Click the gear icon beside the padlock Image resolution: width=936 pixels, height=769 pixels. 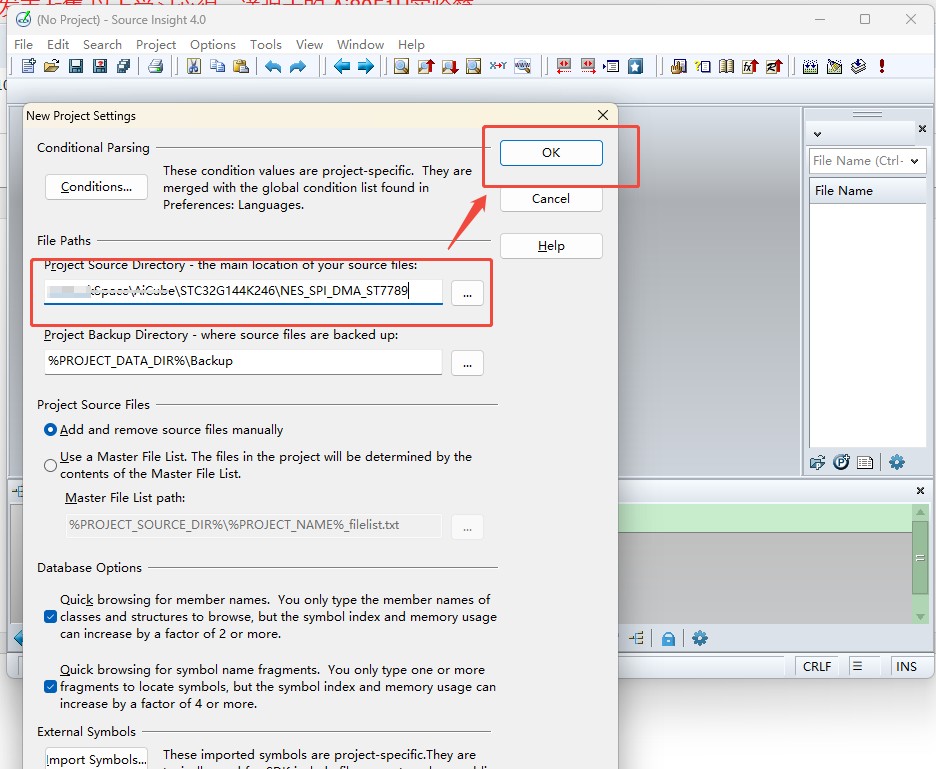click(x=700, y=638)
